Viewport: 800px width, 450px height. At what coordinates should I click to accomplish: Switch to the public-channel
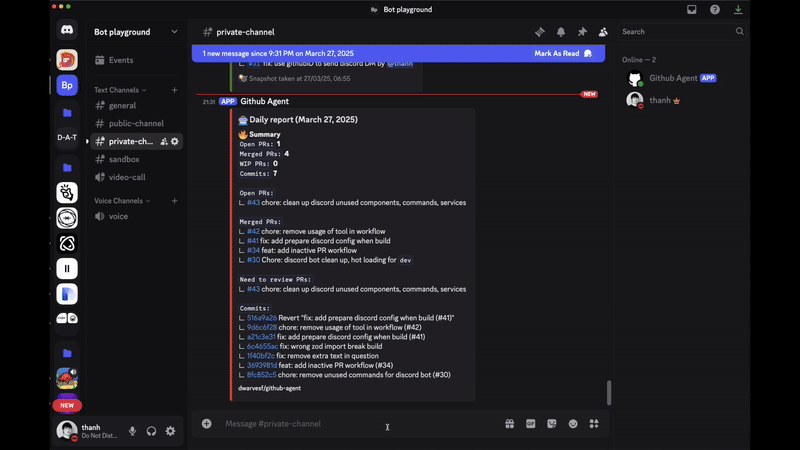click(x=136, y=123)
